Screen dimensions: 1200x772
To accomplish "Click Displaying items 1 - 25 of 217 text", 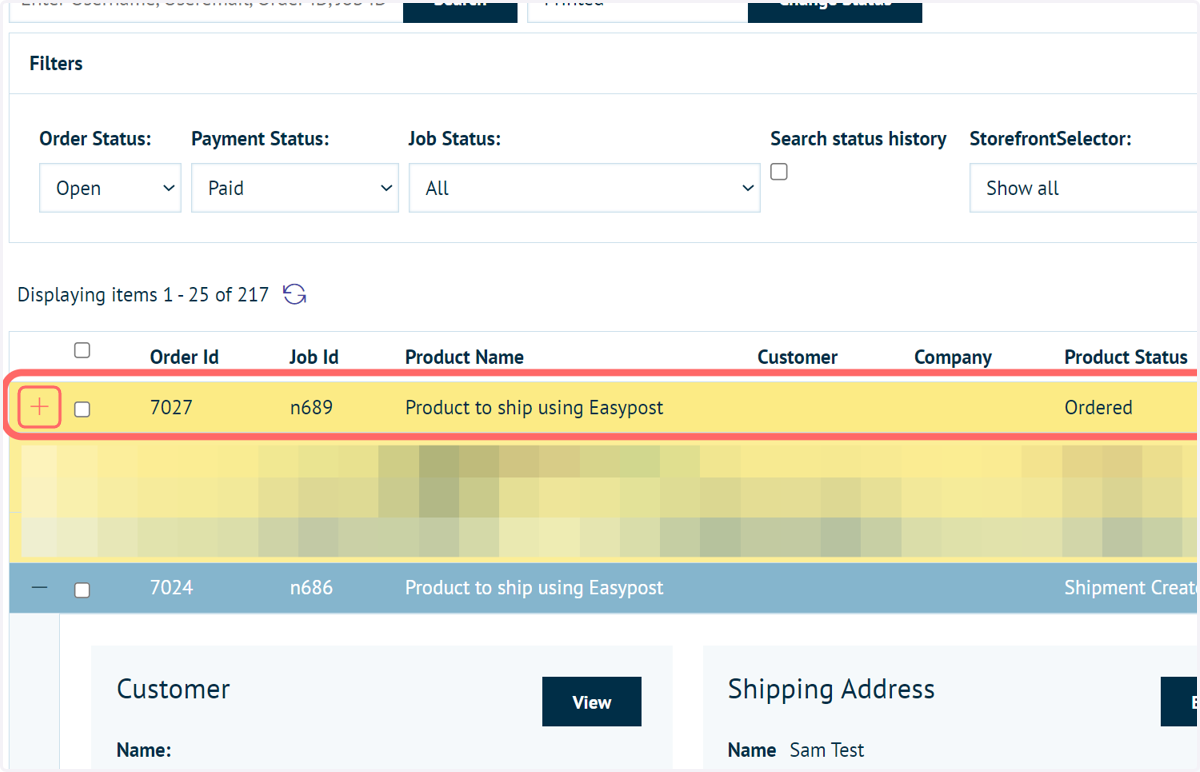I will (143, 295).
